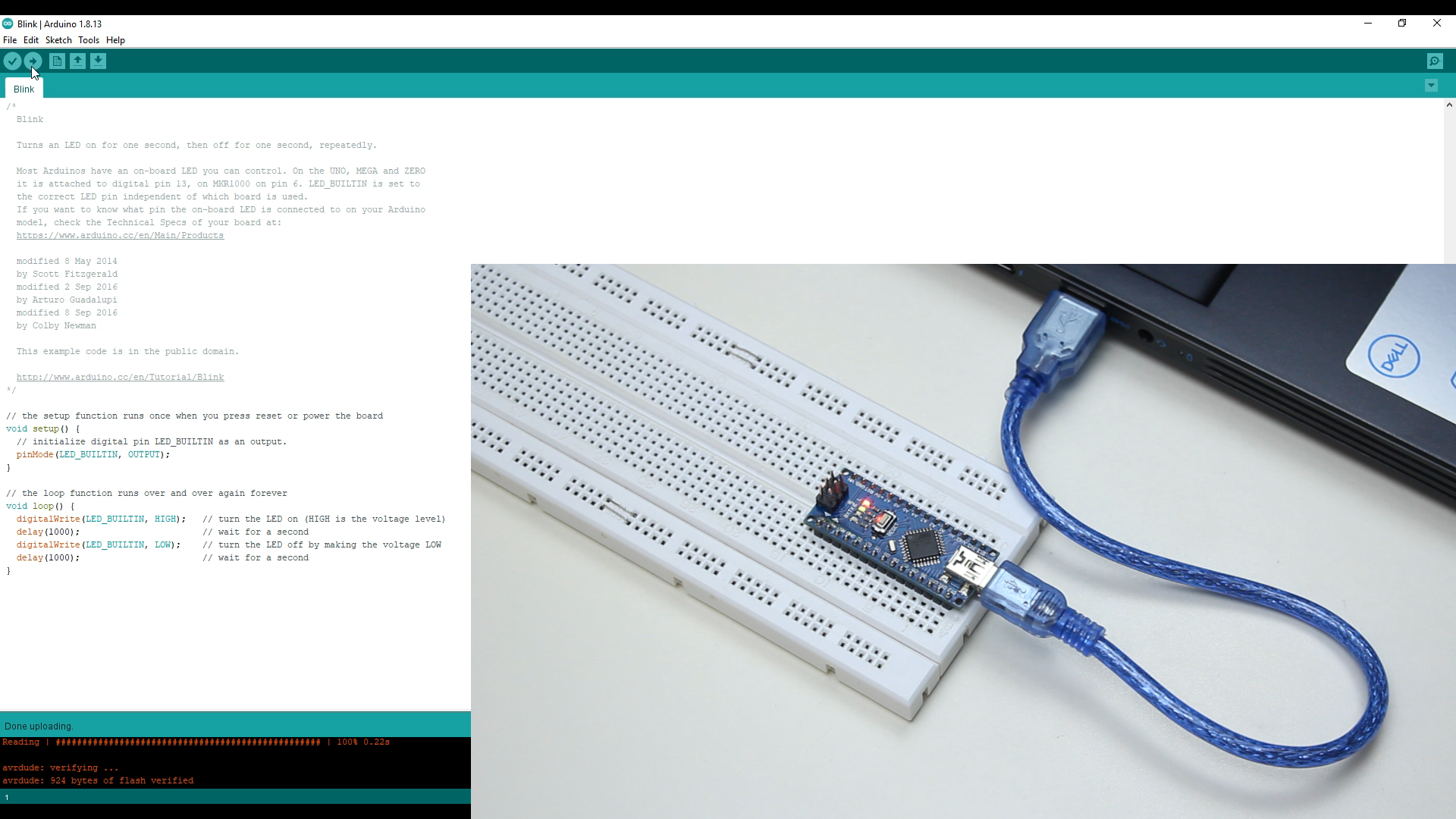
Task: Click the Save sketch icon
Action: (98, 61)
